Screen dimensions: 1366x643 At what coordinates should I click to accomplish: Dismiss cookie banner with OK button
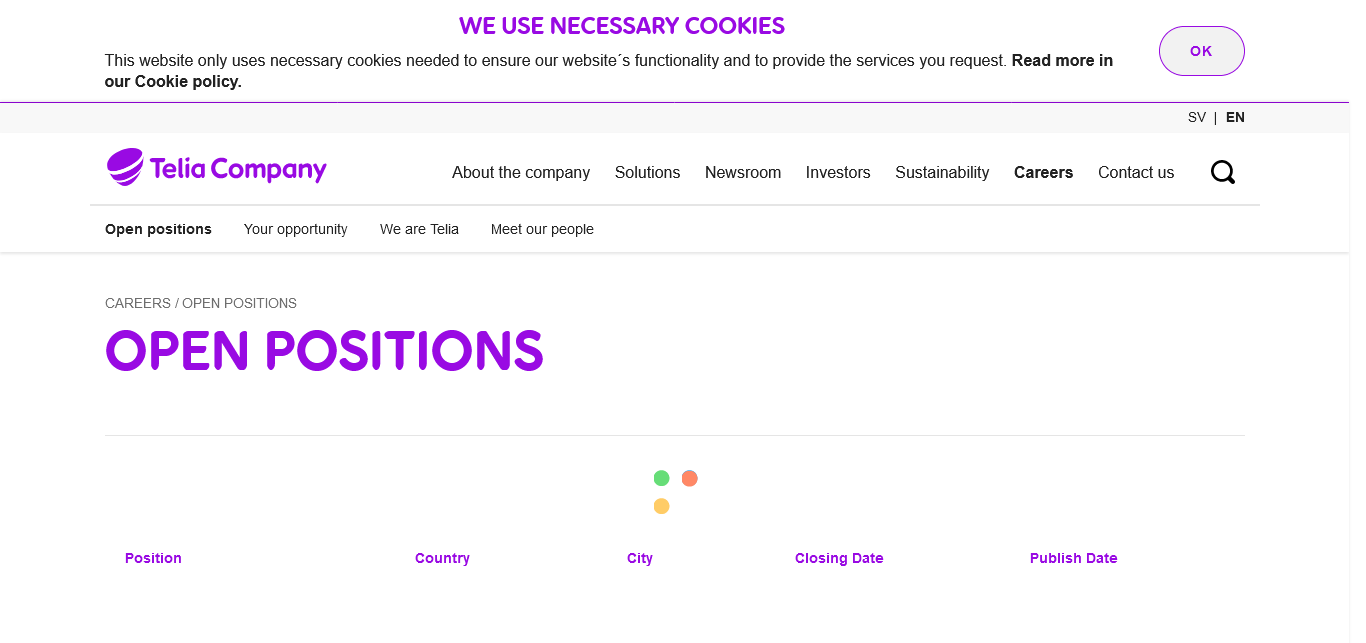point(1201,51)
